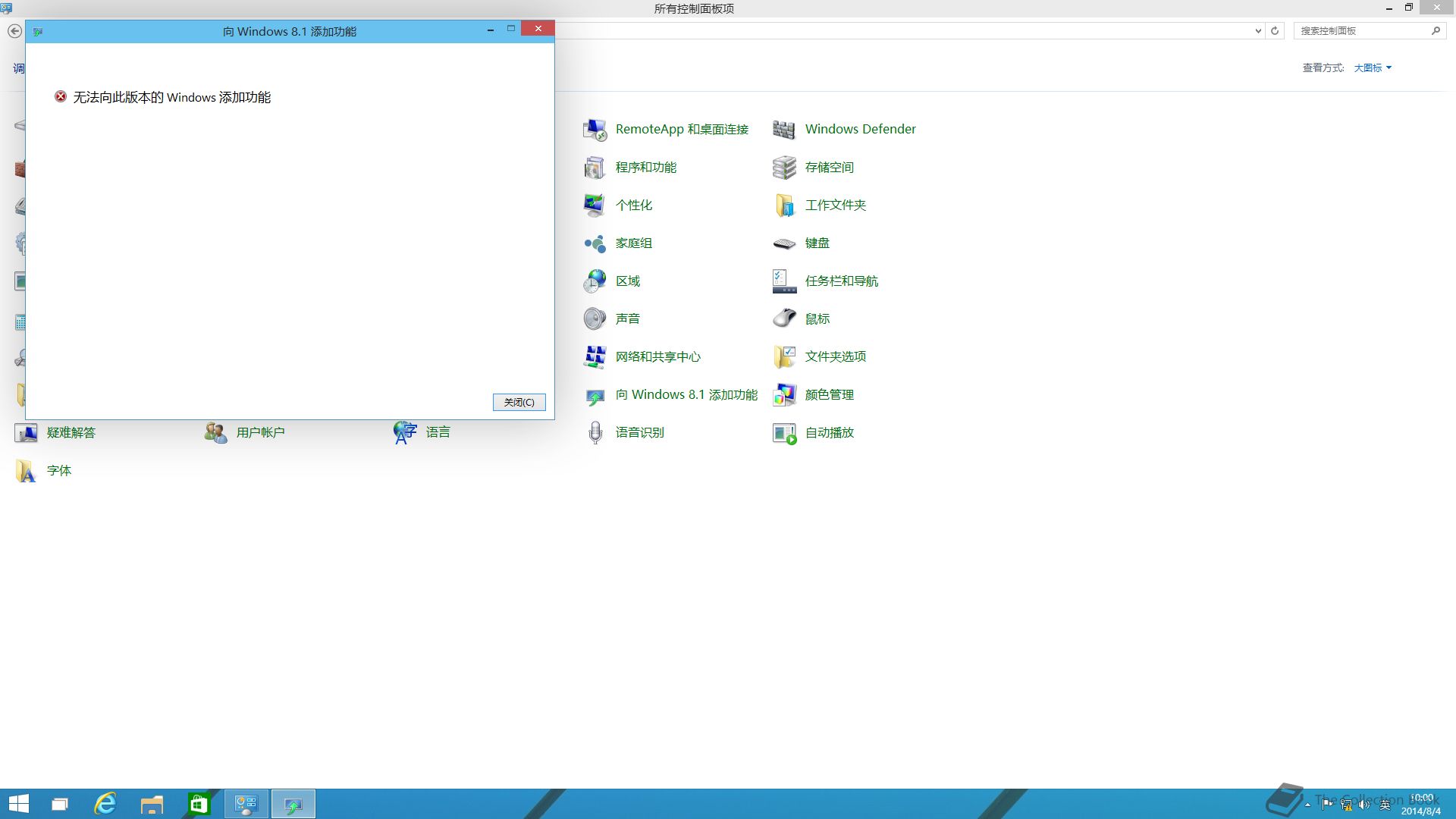Image resolution: width=1456 pixels, height=819 pixels.
Task: Open the 文件夹选项 icon
Action: pos(784,357)
